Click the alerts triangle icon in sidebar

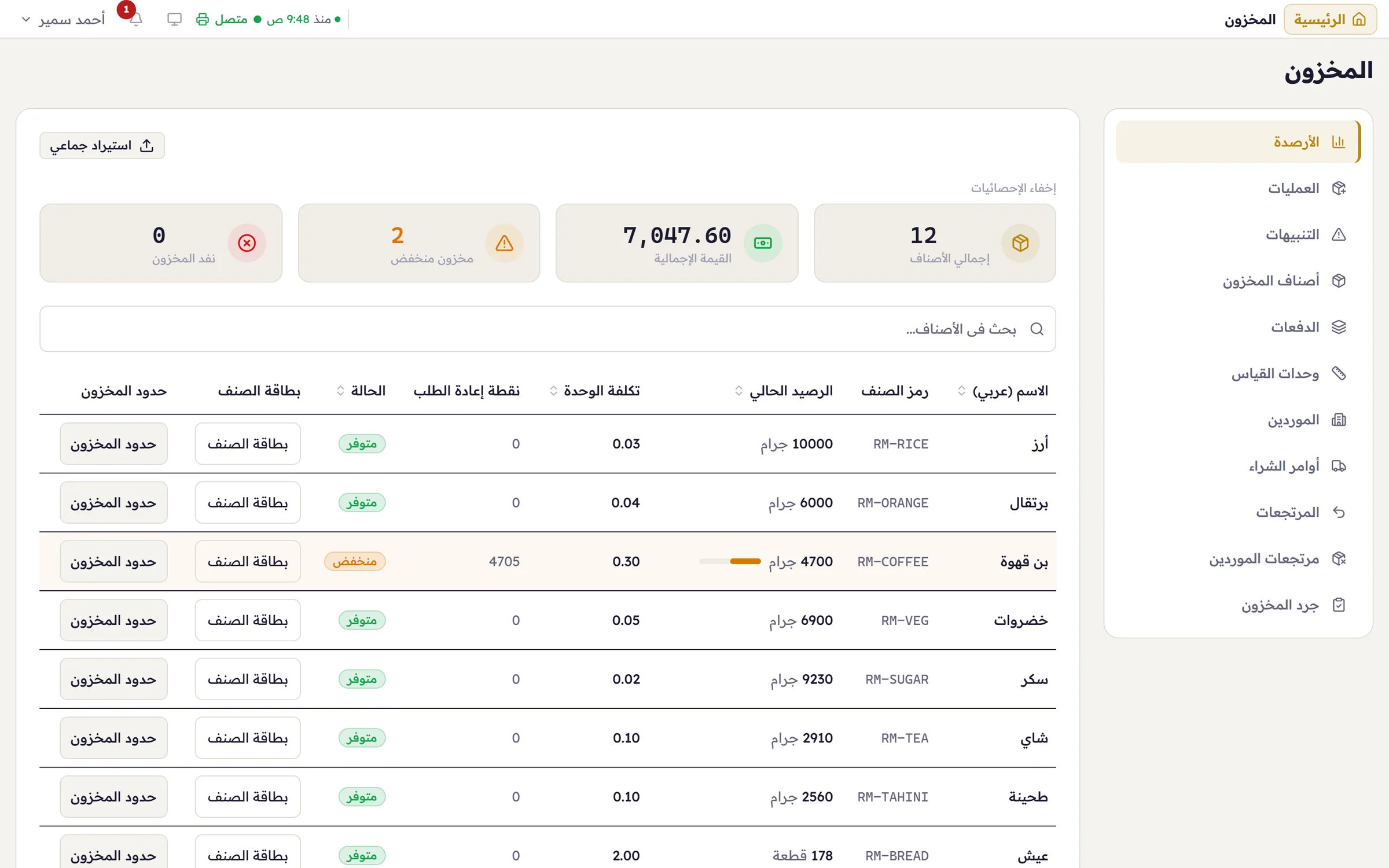point(1339,234)
